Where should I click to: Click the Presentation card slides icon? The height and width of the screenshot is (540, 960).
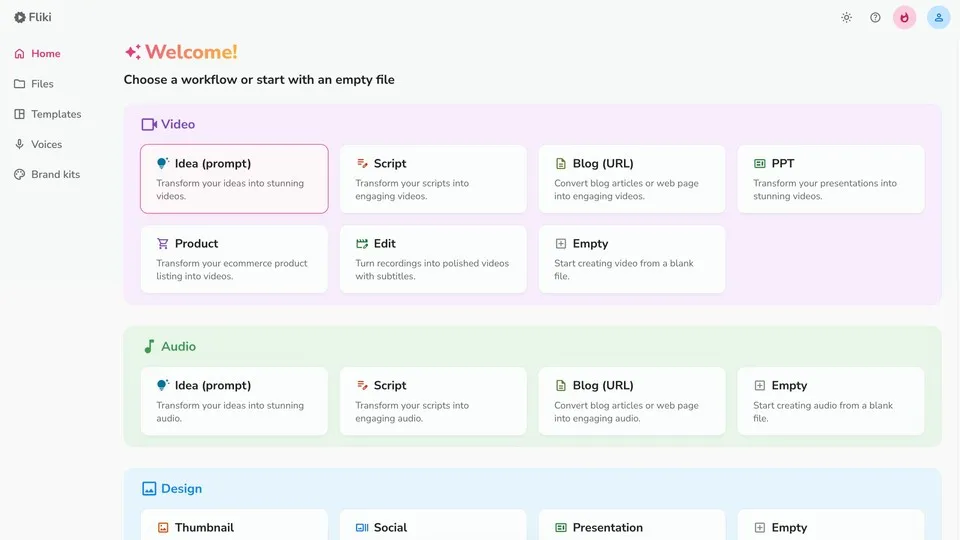561,528
